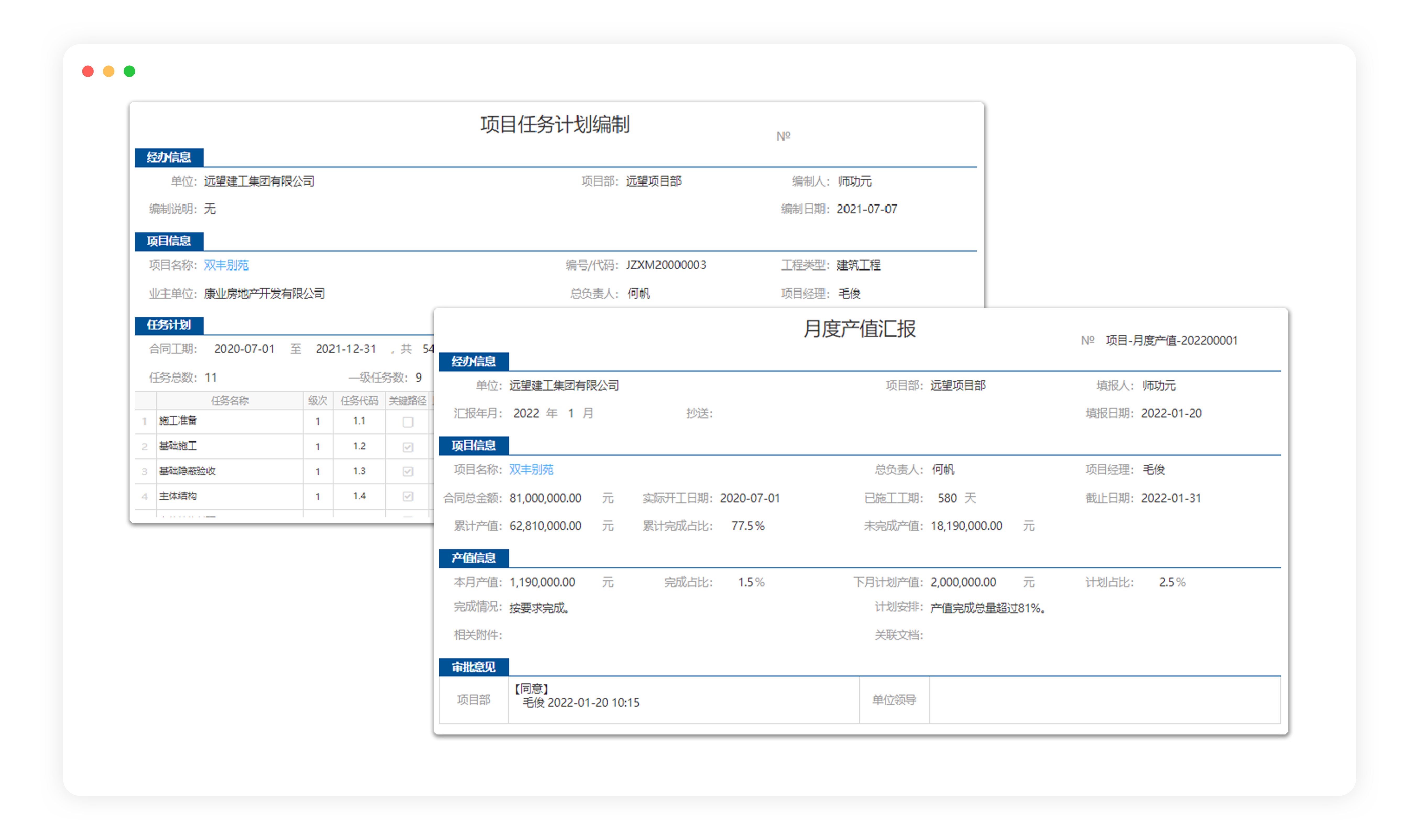Click the 产值信息 section header
Image resolution: width=1419 pixels, height=840 pixels.
[x=474, y=558]
